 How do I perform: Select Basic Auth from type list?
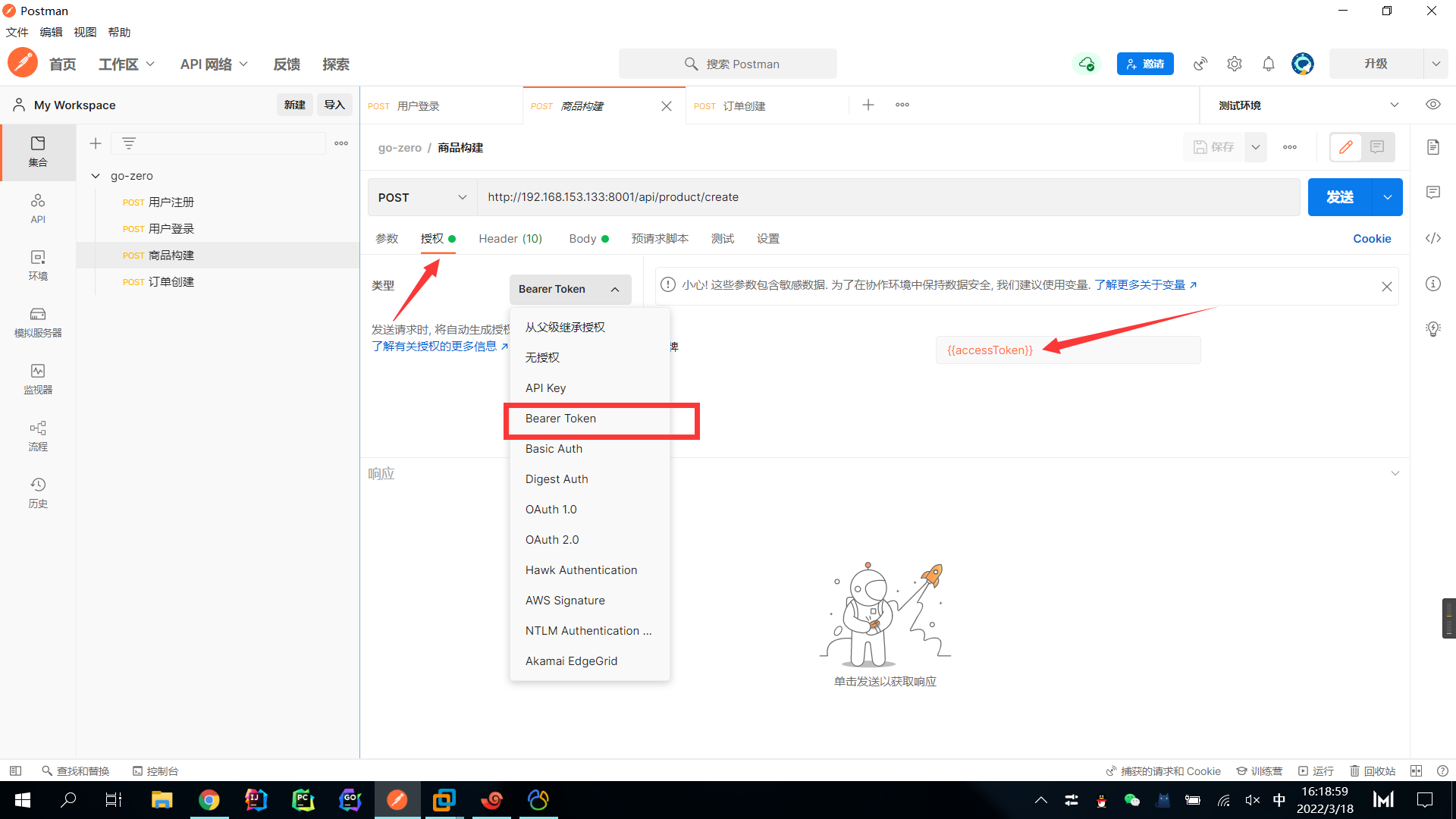[554, 449]
